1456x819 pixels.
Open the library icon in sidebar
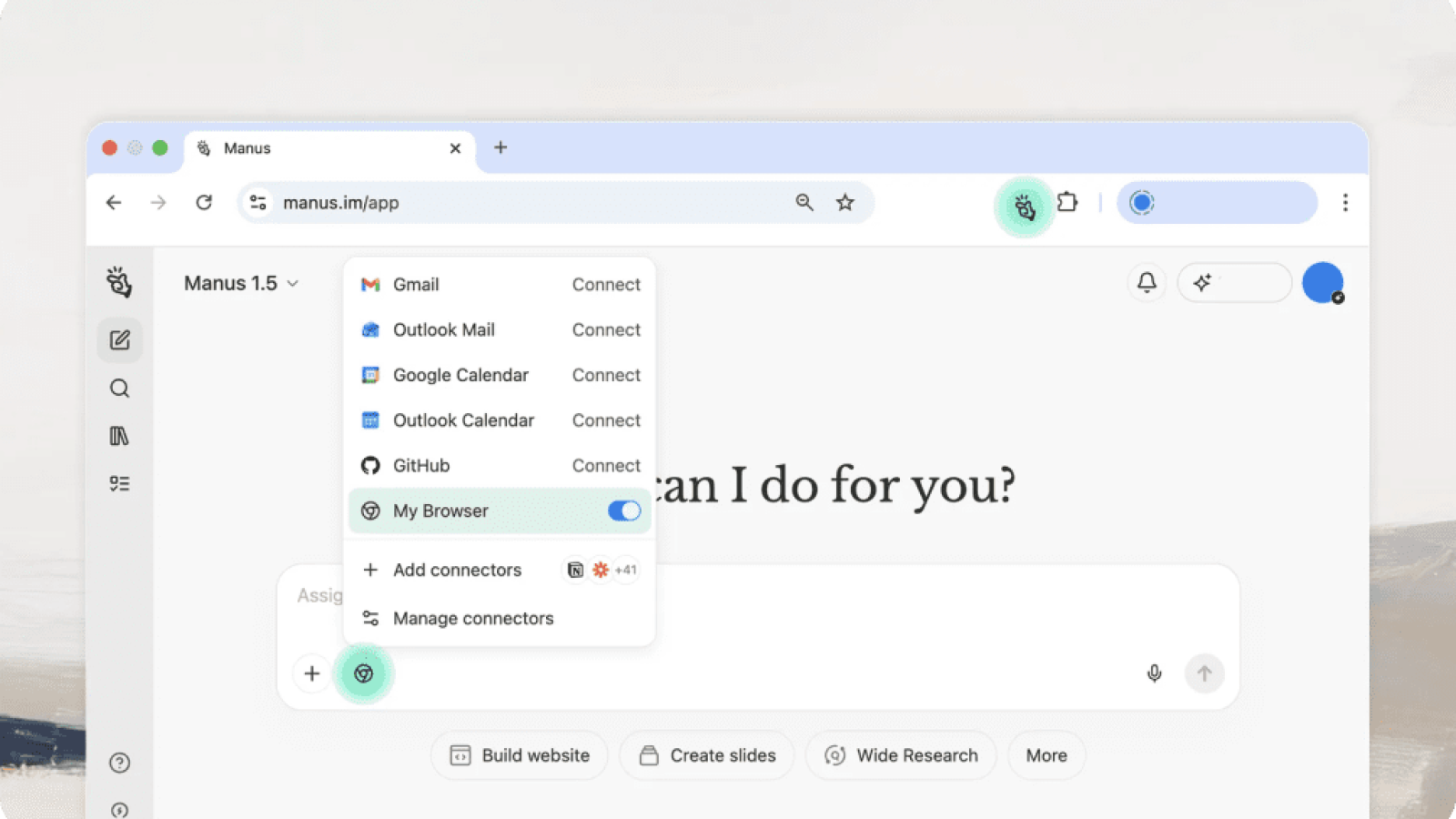119,436
